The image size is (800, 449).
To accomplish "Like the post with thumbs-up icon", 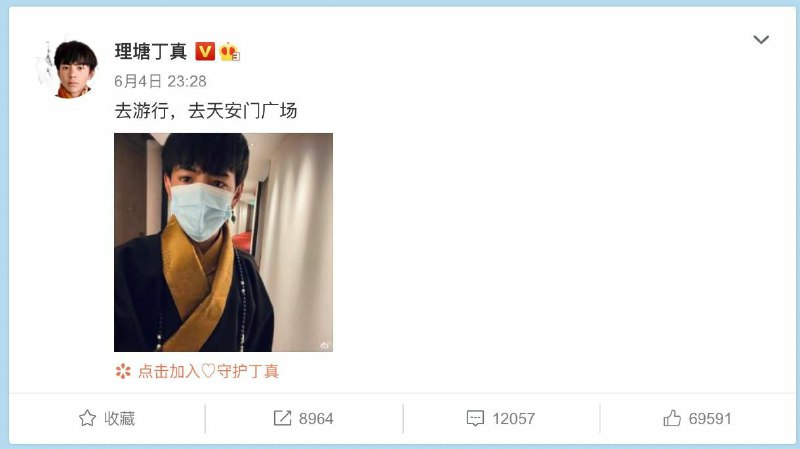I will pyautogui.click(x=672, y=418).
